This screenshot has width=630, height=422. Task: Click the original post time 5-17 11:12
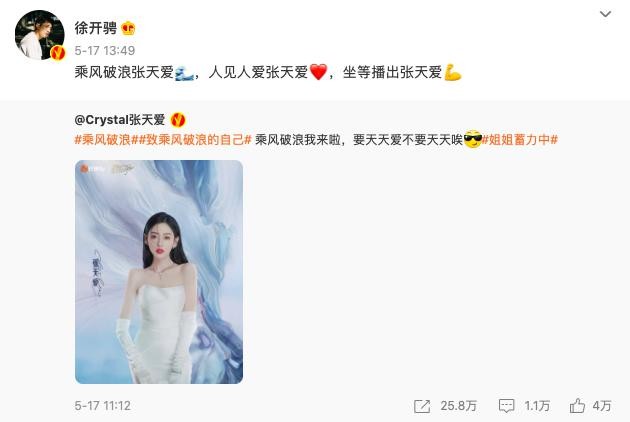[102, 406]
